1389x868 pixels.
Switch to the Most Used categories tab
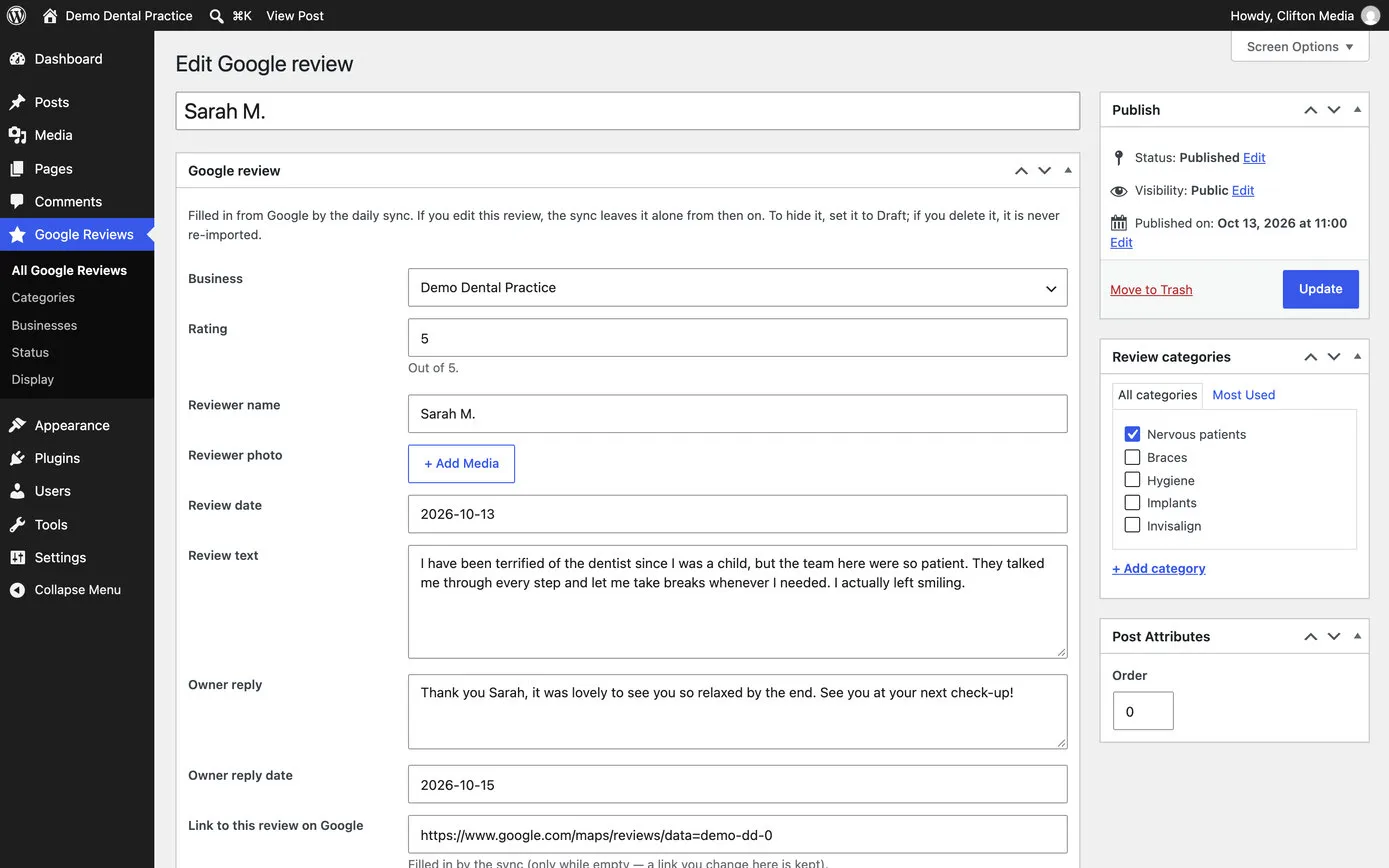(1243, 395)
